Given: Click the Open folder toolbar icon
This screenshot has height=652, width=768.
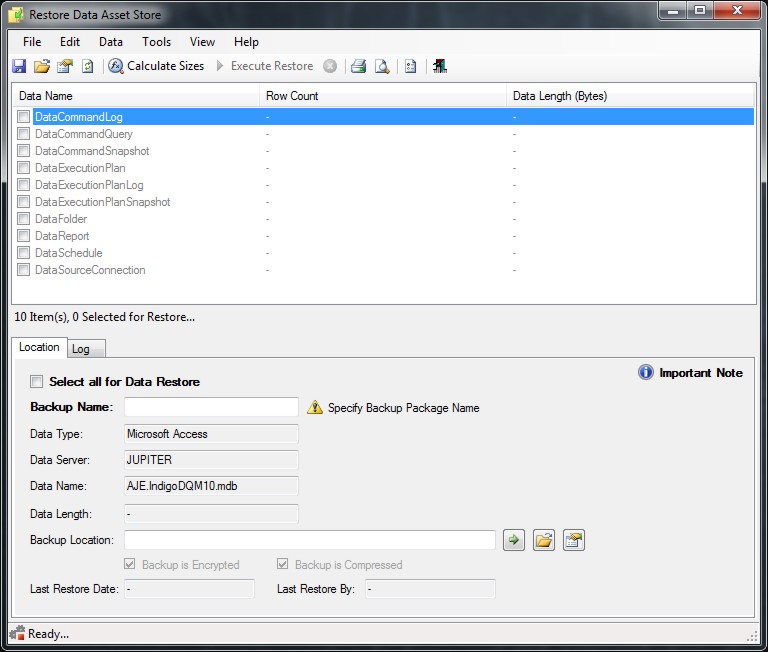Looking at the screenshot, I should [41, 66].
